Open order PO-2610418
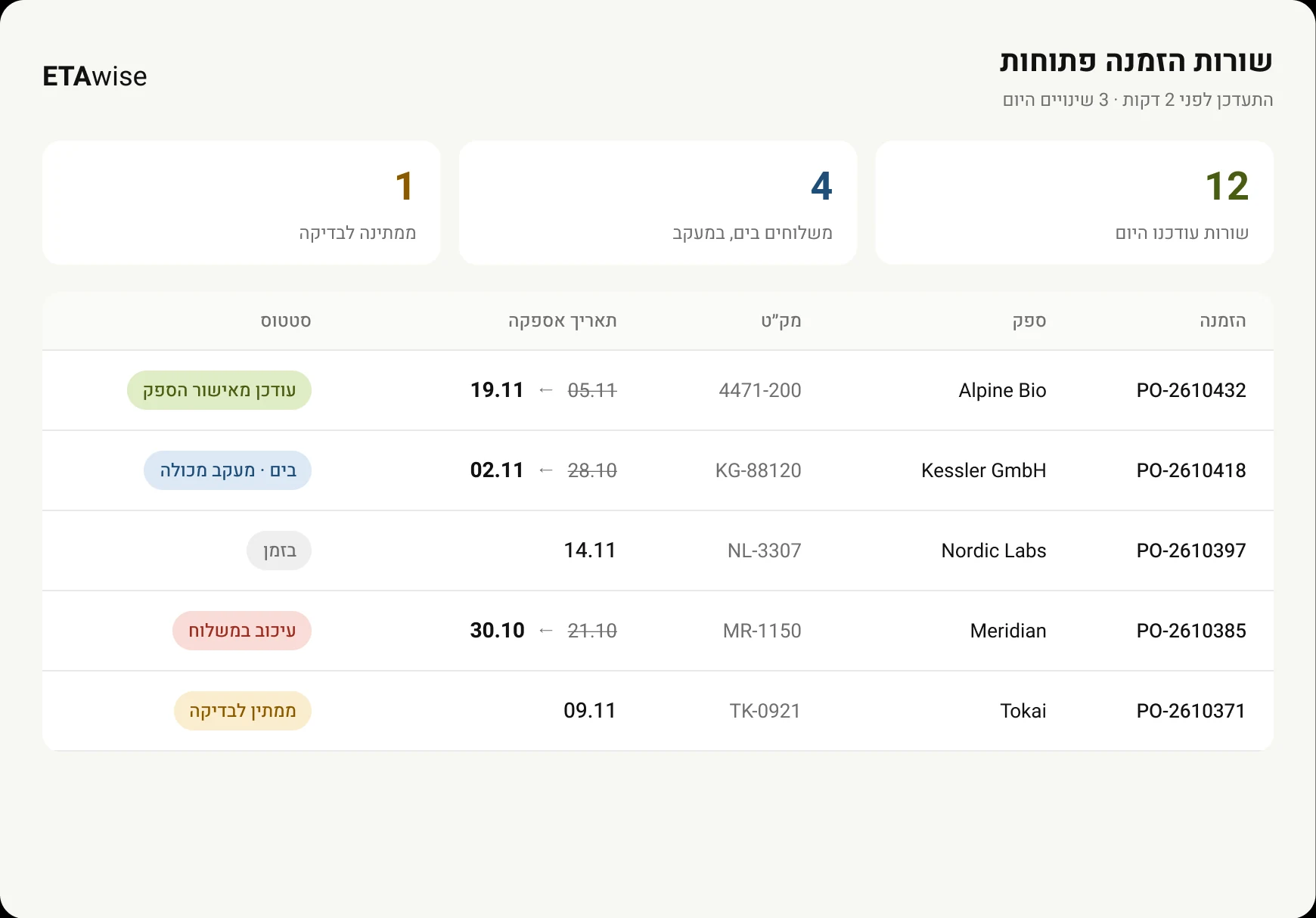The image size is (1316, 918). [1191, 470]
